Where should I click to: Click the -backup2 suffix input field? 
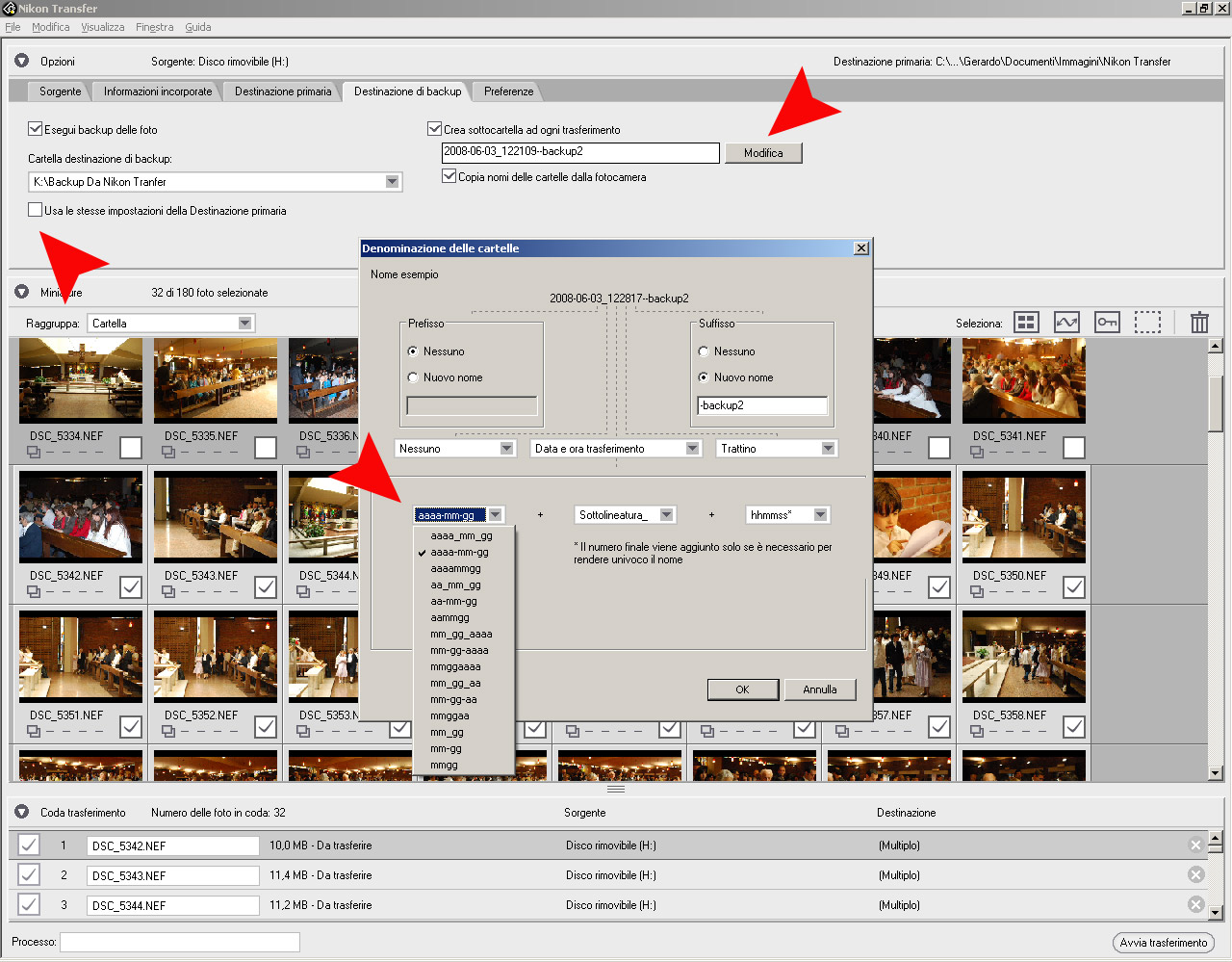point(762,405)
